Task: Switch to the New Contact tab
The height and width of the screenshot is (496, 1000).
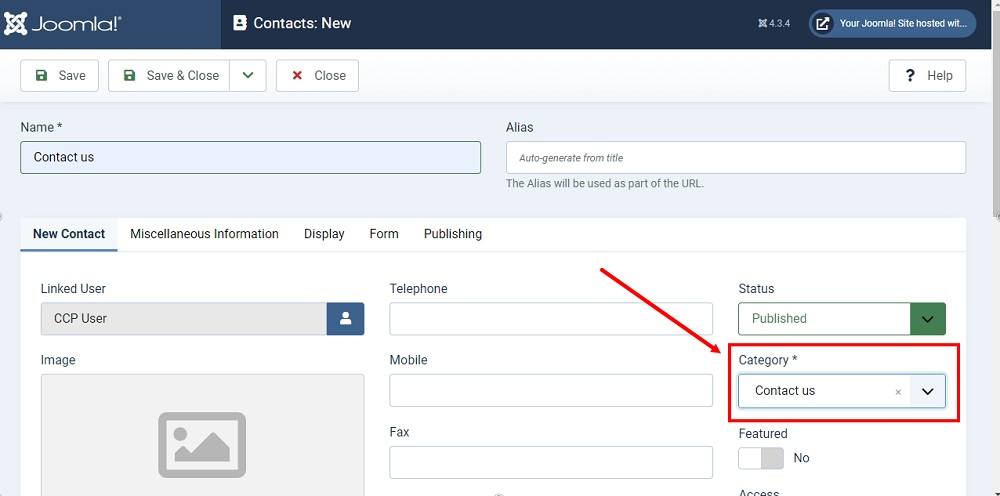Action: [69, 234]
